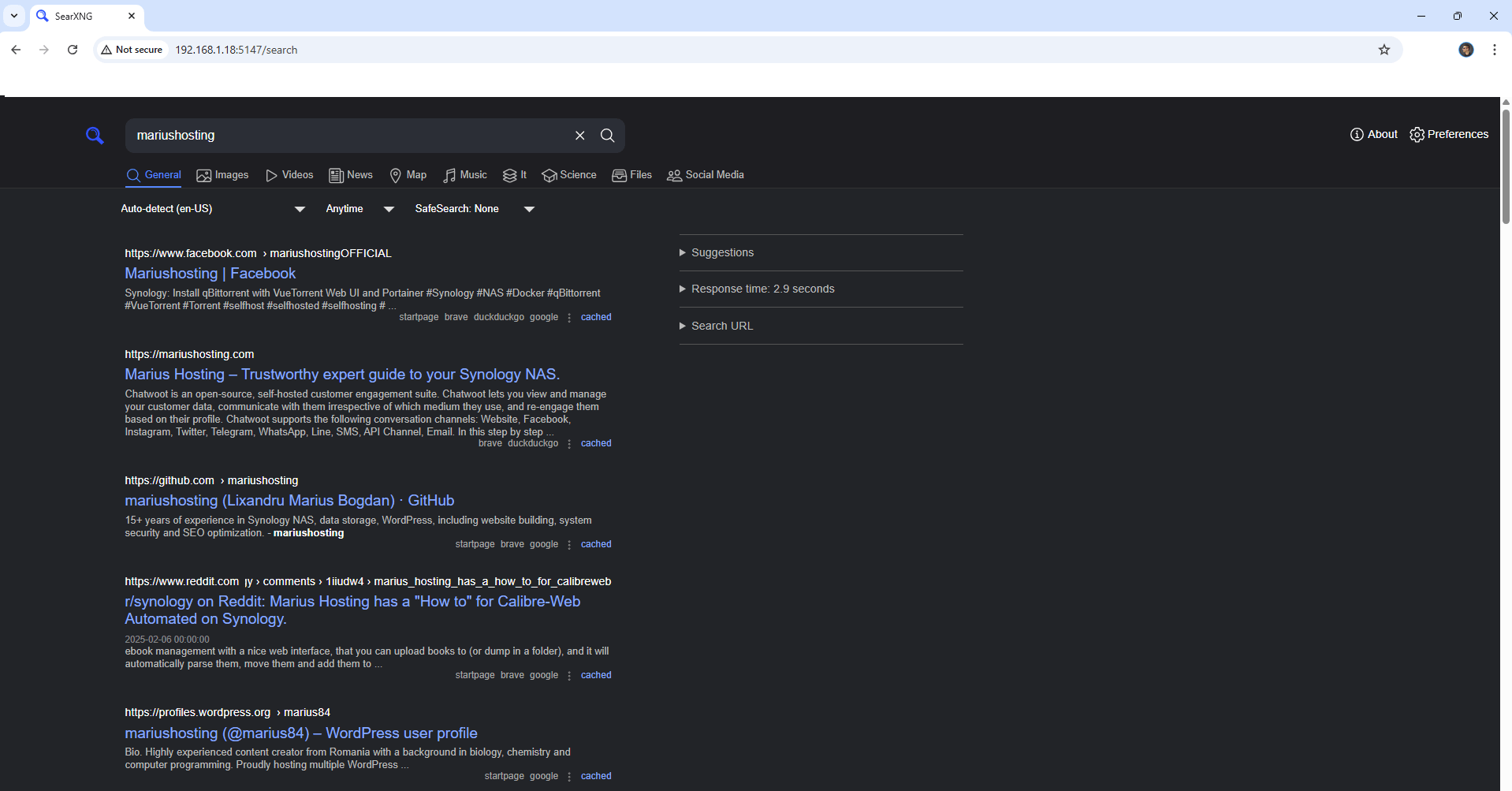Image resolution: width=1512 pixels, height=791 pixels.
Task: Clear the search query with X icon
Action: click(579, 136)
